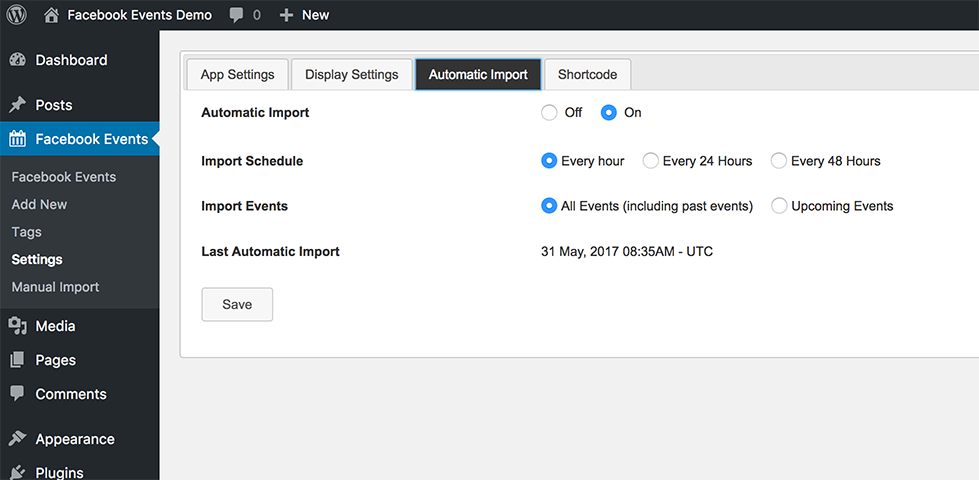The image size is (979, 480).
Task: Click the WordPress logo icon
Action: click(x=17, y=15)
